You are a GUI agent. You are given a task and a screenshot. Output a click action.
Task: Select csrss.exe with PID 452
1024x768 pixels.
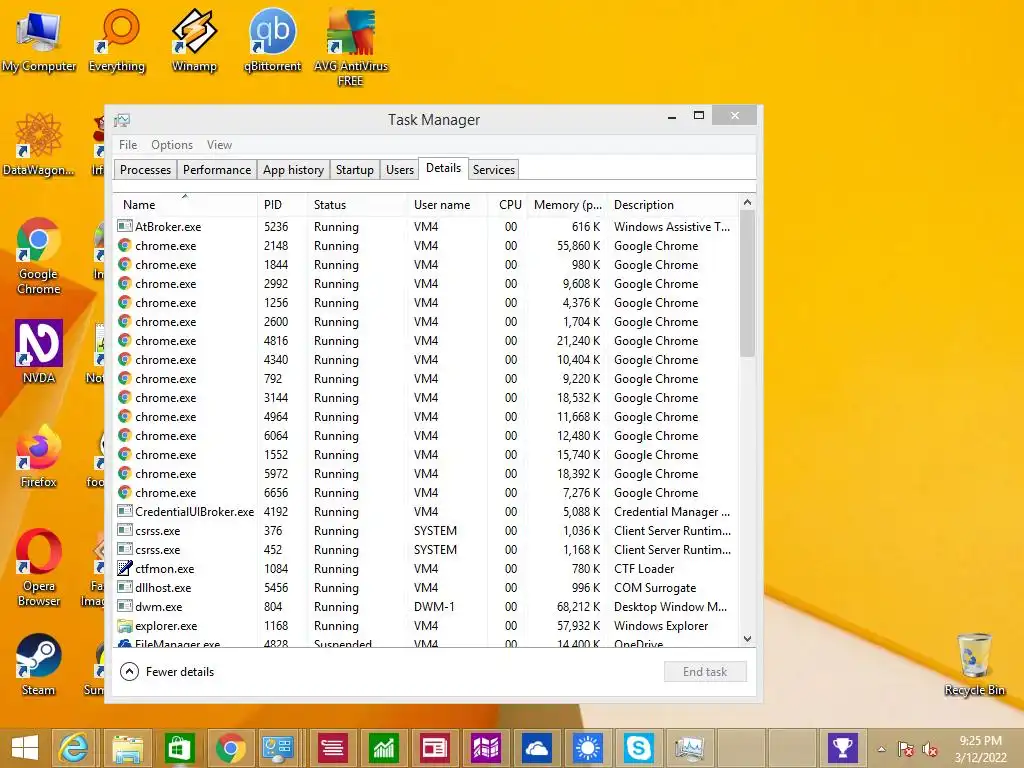tap(426, 550)
